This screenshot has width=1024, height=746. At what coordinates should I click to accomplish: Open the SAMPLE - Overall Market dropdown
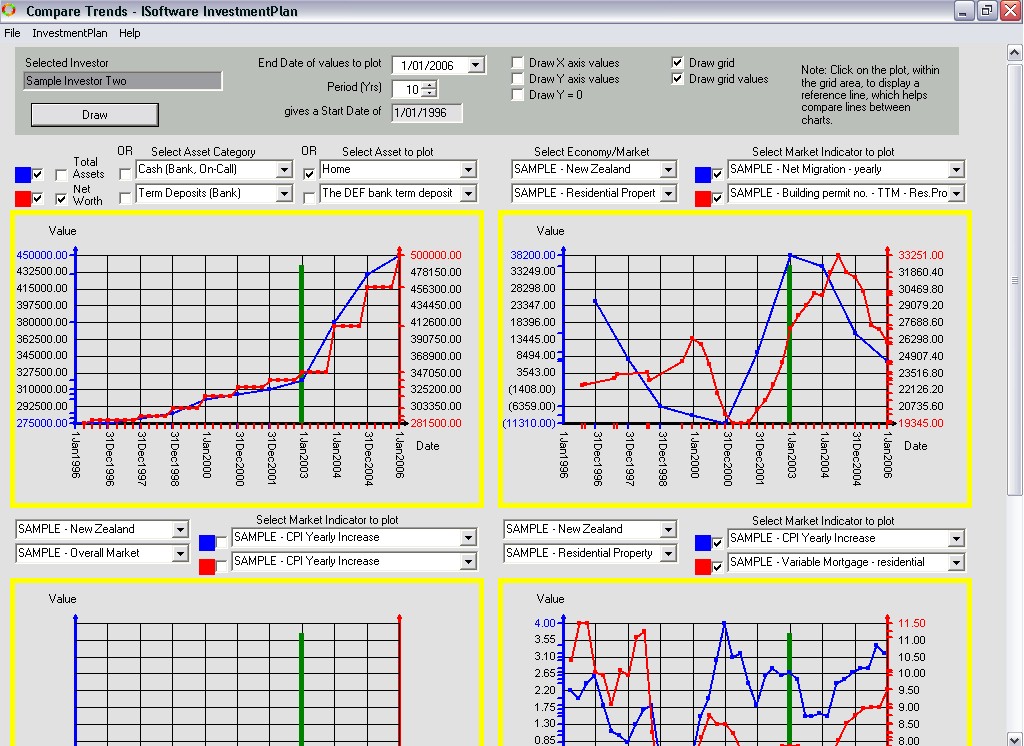(180, 554)
